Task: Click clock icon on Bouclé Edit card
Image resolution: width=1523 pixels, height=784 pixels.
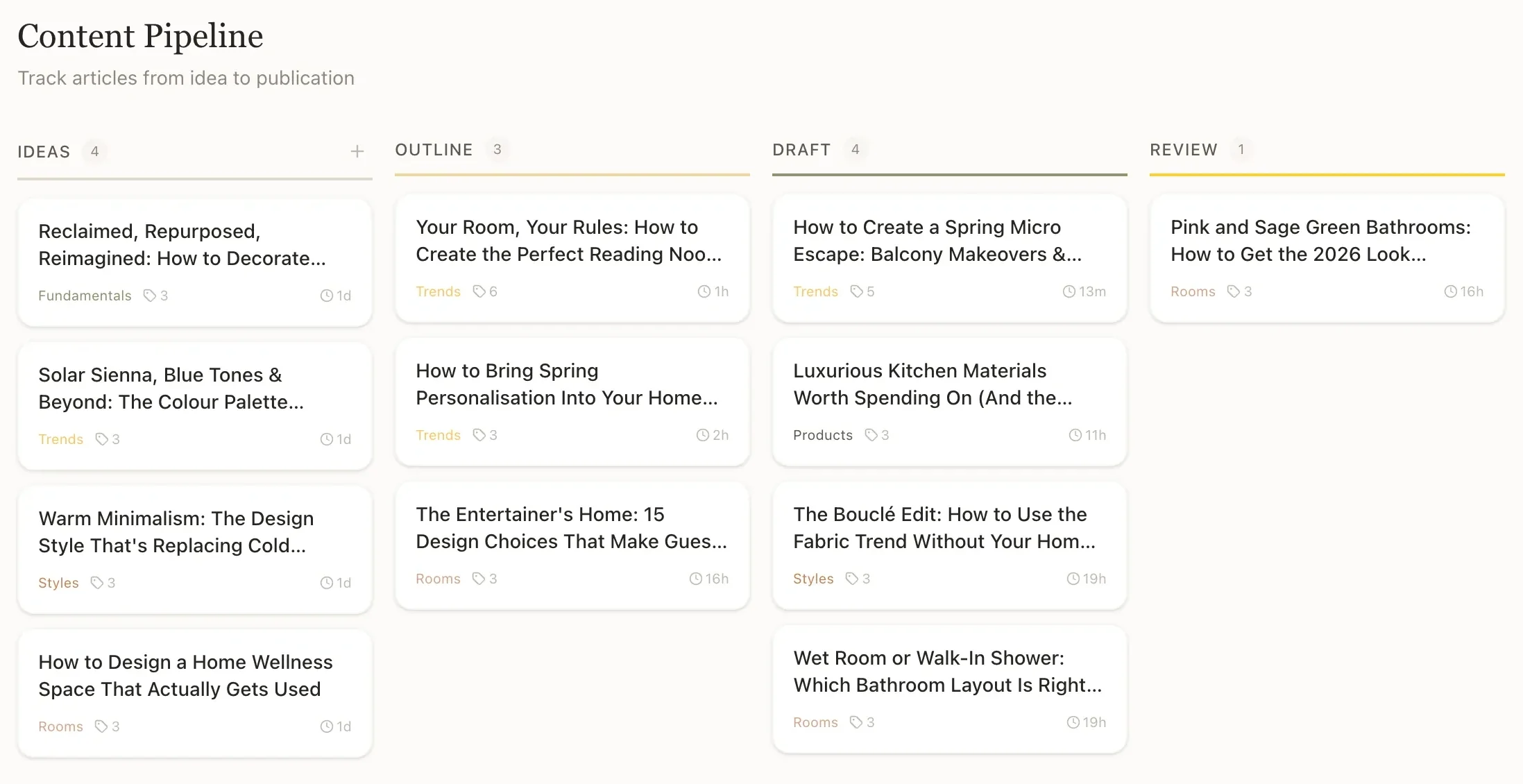Action: [x=1073, y=579]
